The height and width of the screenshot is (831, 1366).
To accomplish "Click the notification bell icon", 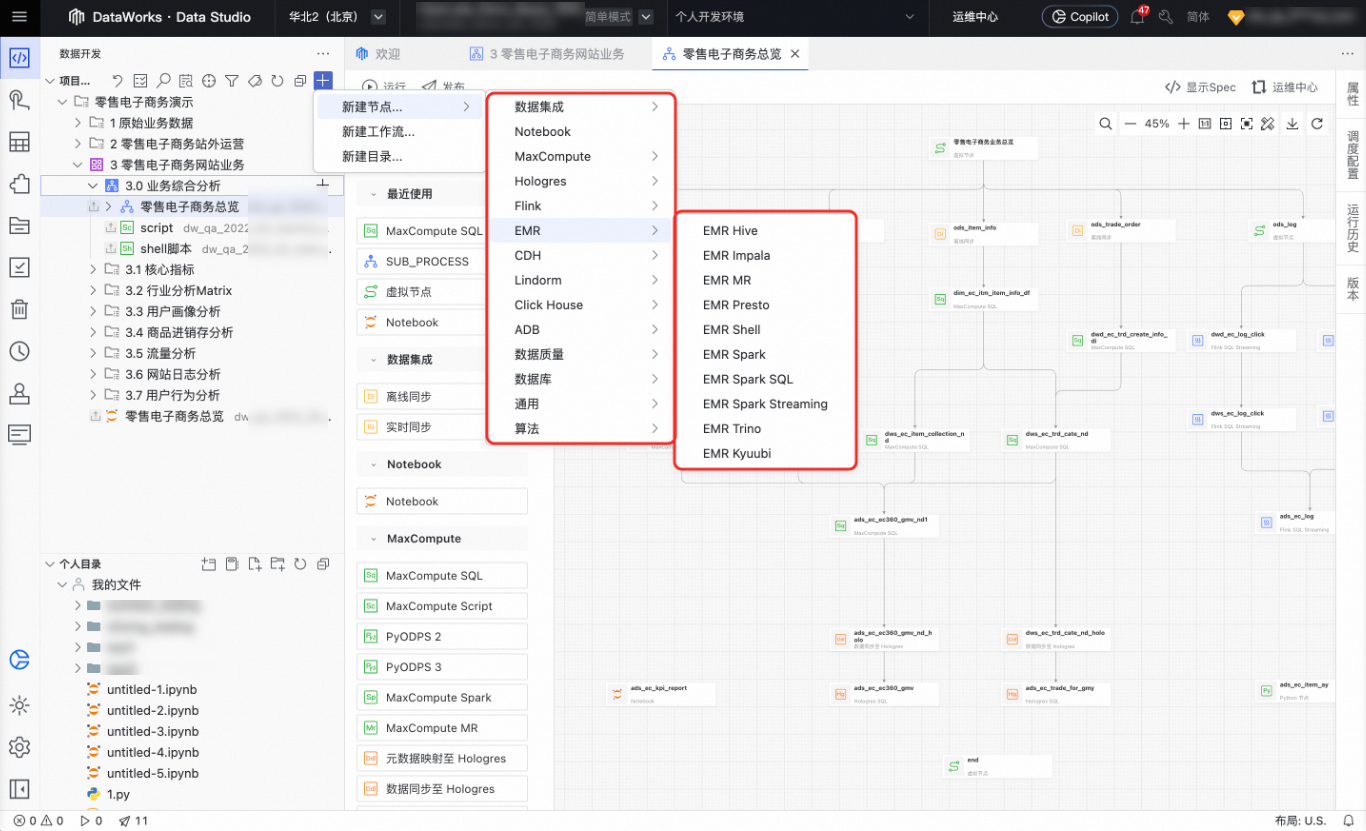I will pyautogui.click(x=1137, y=17).
